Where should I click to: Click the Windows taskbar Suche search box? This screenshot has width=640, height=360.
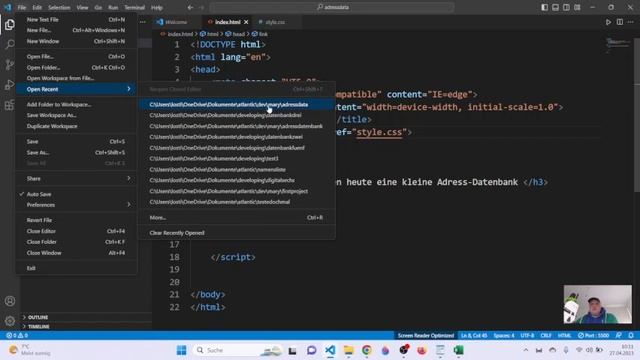click(x=238, y=350)
